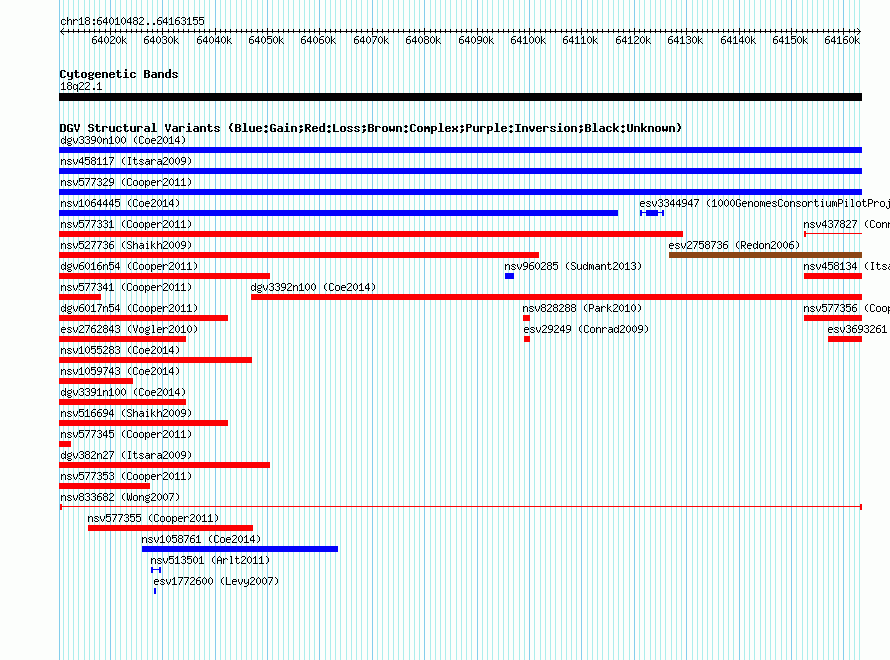890x660 pixels.
Task: Click the nsv577329 (Cooper2011) variant label
Action: pos(126,182)
